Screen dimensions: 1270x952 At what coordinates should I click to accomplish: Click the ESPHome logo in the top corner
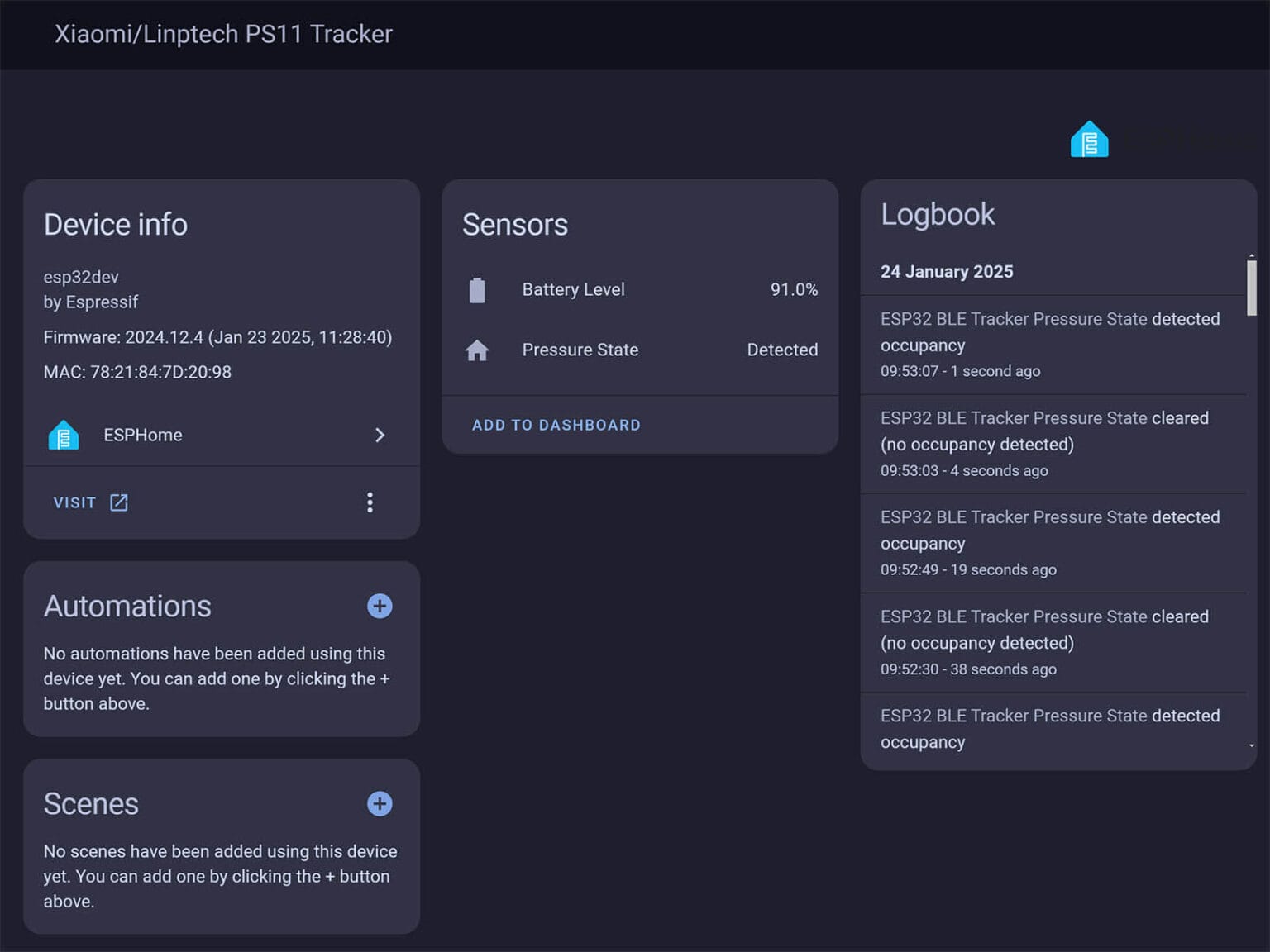[1090, 139]
